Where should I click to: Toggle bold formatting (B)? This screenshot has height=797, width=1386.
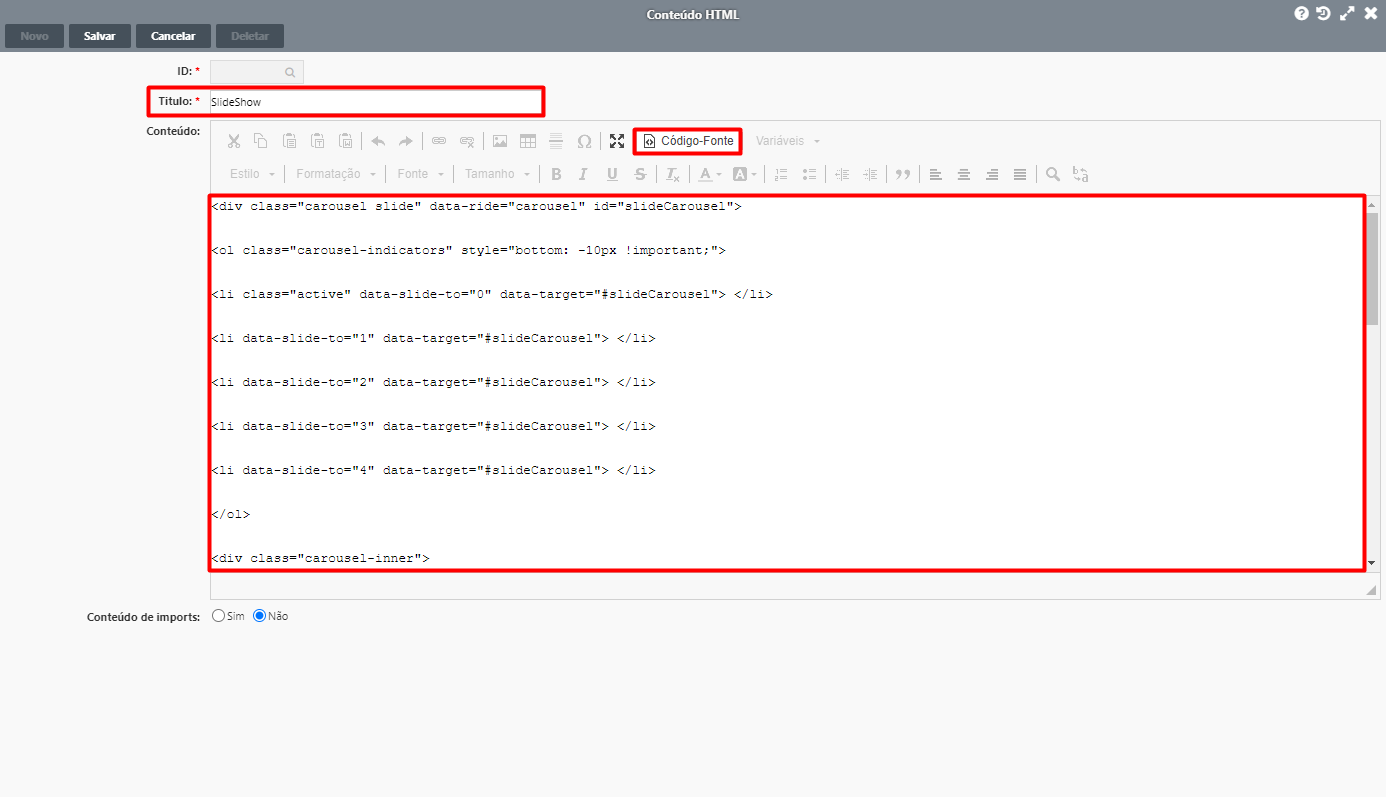556,174
